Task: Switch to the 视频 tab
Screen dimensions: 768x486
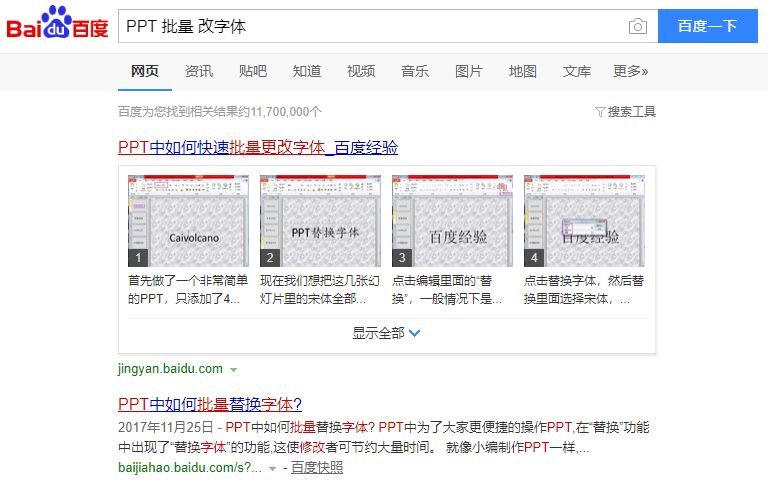Action: (x=361, y=72)
